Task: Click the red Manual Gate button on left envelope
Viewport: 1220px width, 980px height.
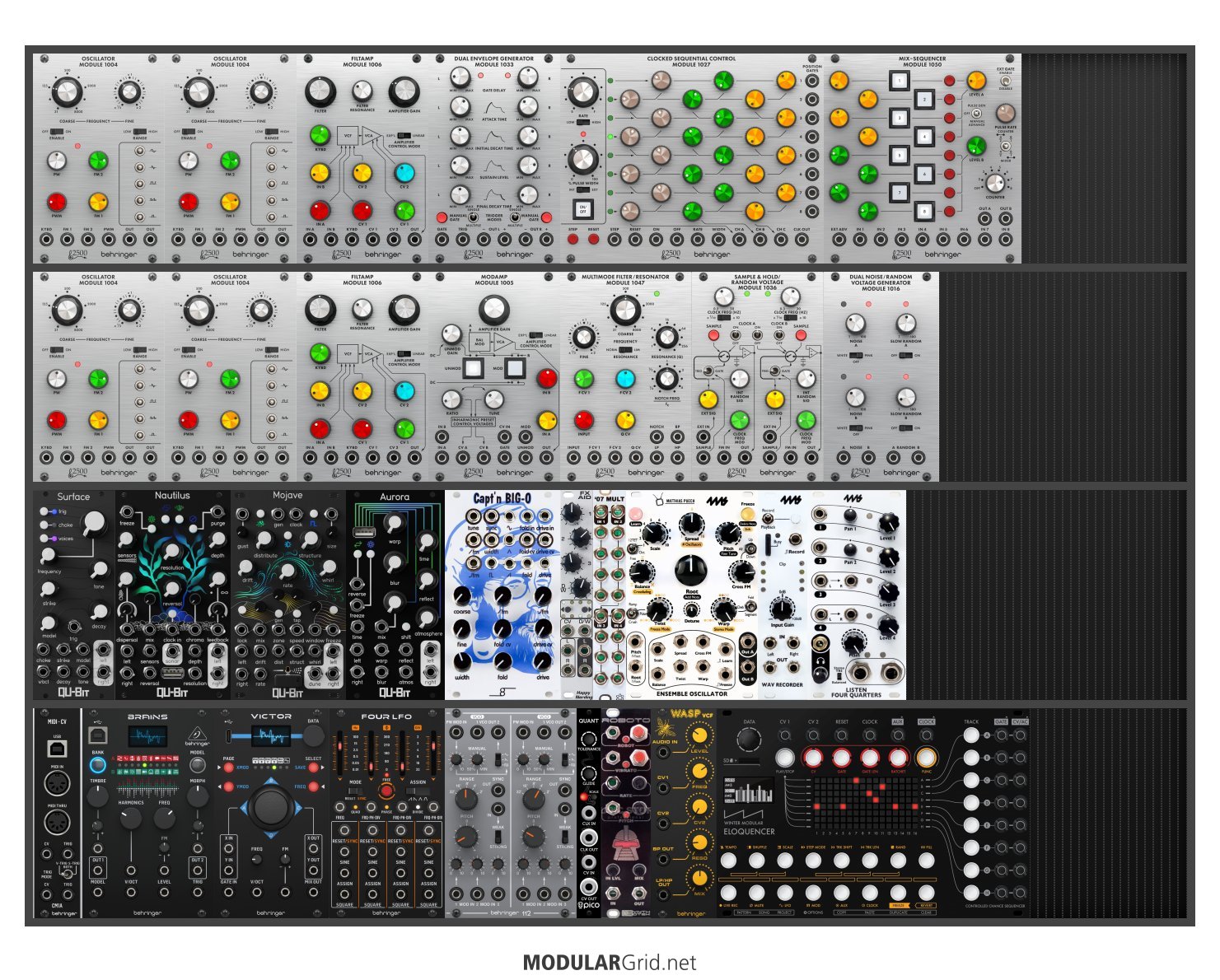Action: point(442,217)
